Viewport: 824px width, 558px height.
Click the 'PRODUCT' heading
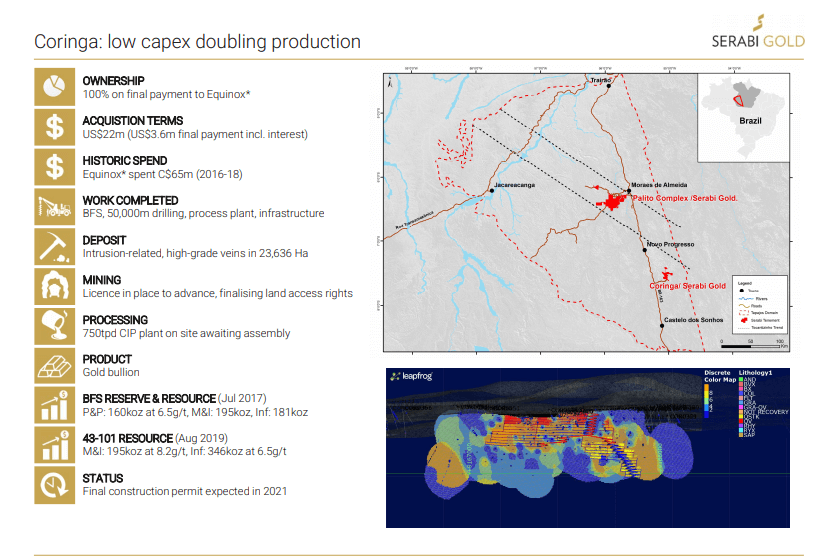coord(107,359)
